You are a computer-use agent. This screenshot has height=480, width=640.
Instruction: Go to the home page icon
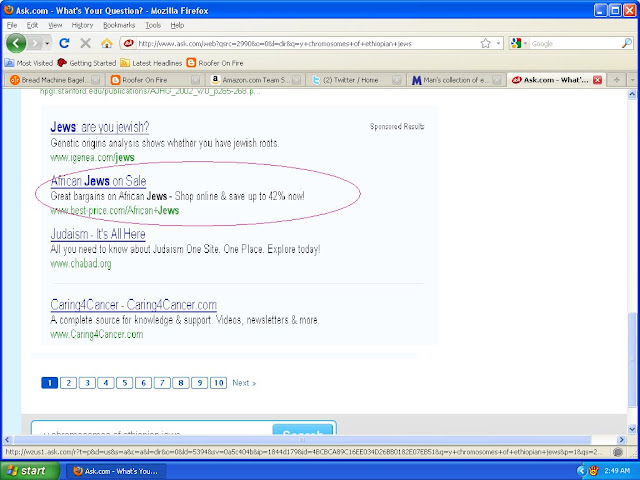[x=107, y=43]
